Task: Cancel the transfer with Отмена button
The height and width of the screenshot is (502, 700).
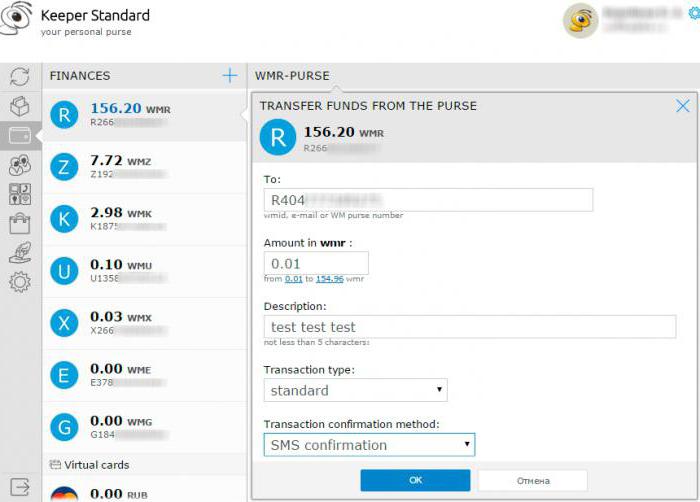Action: (x=533, y=481)
